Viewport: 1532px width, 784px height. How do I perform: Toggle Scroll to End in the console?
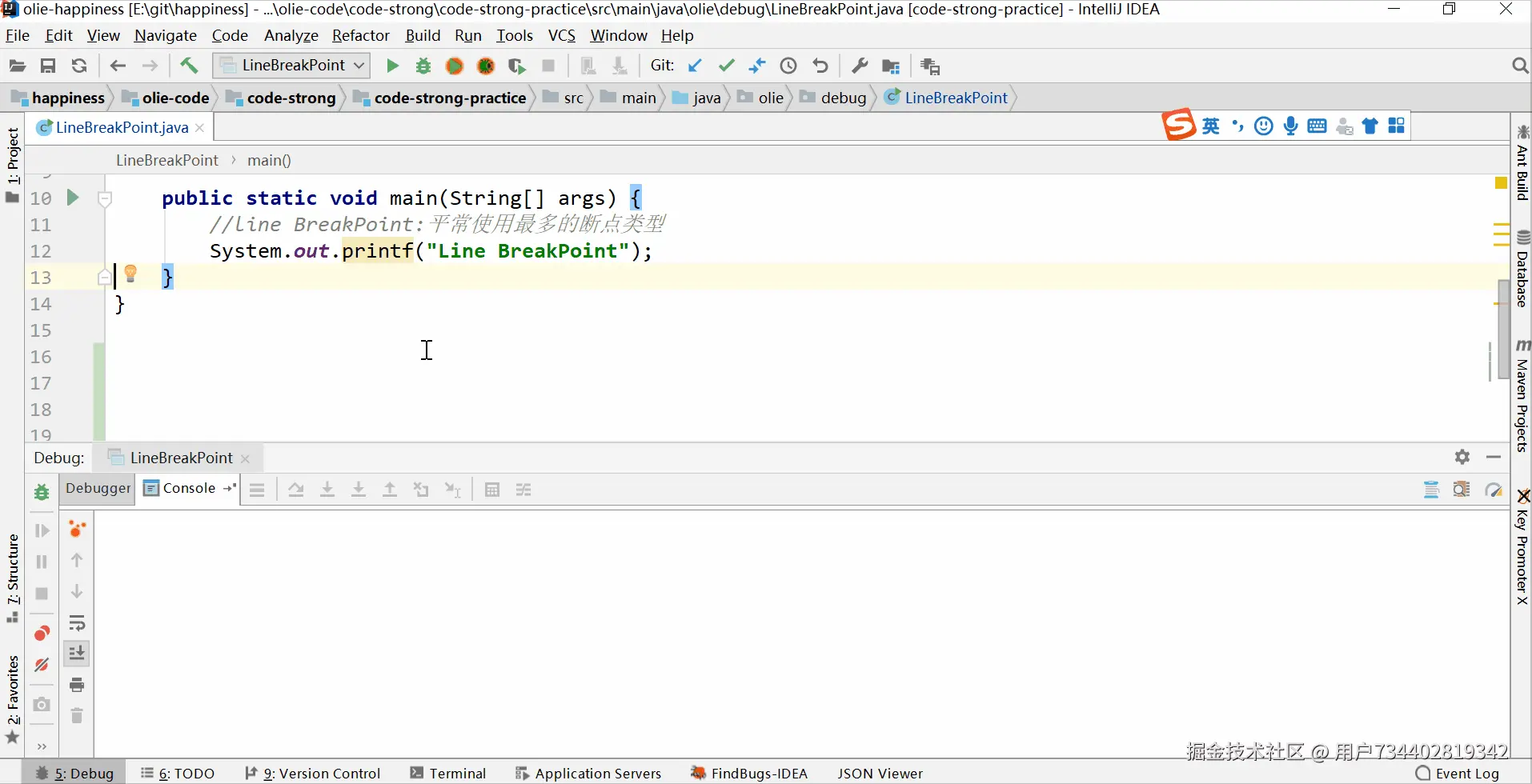point(77,654)
